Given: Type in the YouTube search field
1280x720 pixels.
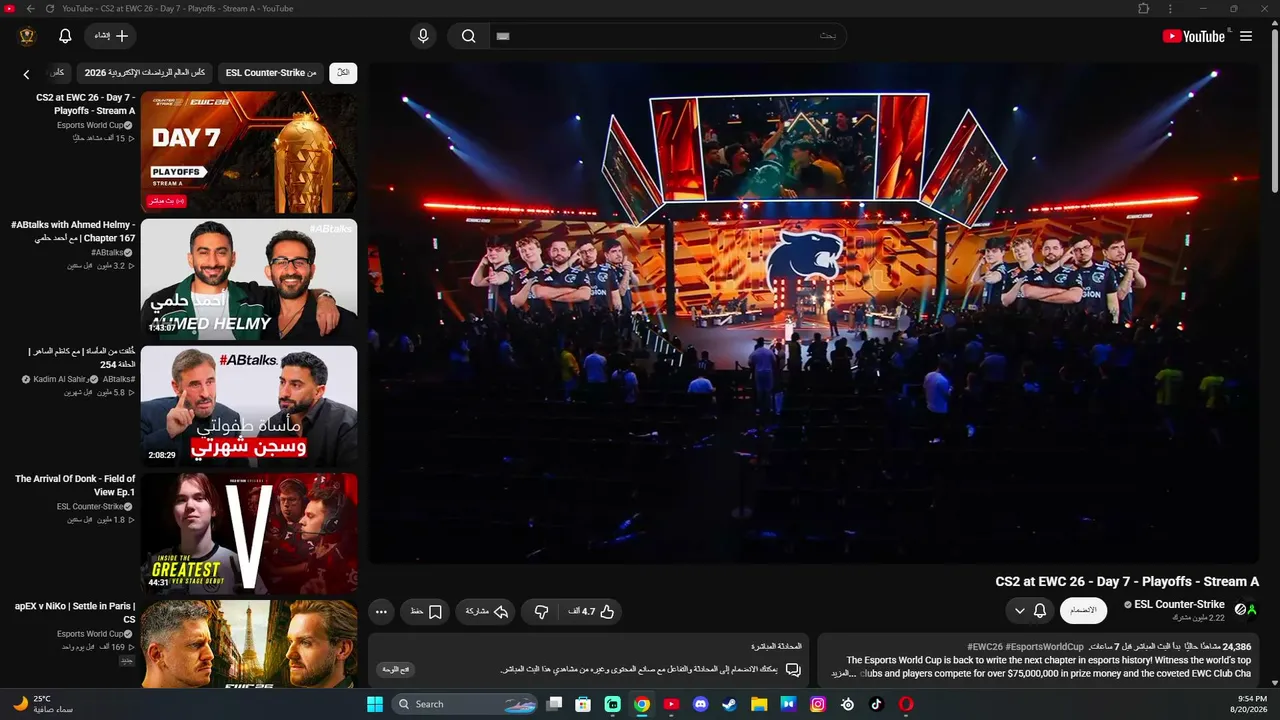Looking at the screenshot, I should coord(667,36).
